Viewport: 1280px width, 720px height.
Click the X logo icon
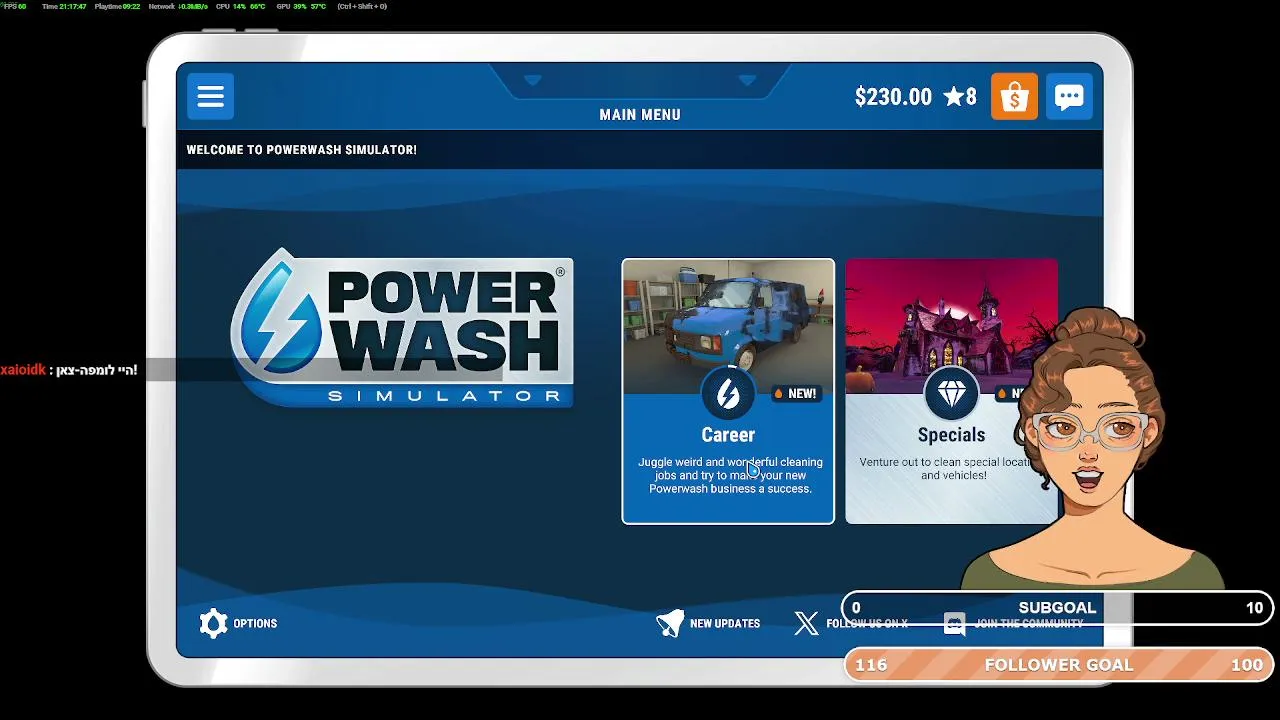pyautogui.click(x=806, y=623)
